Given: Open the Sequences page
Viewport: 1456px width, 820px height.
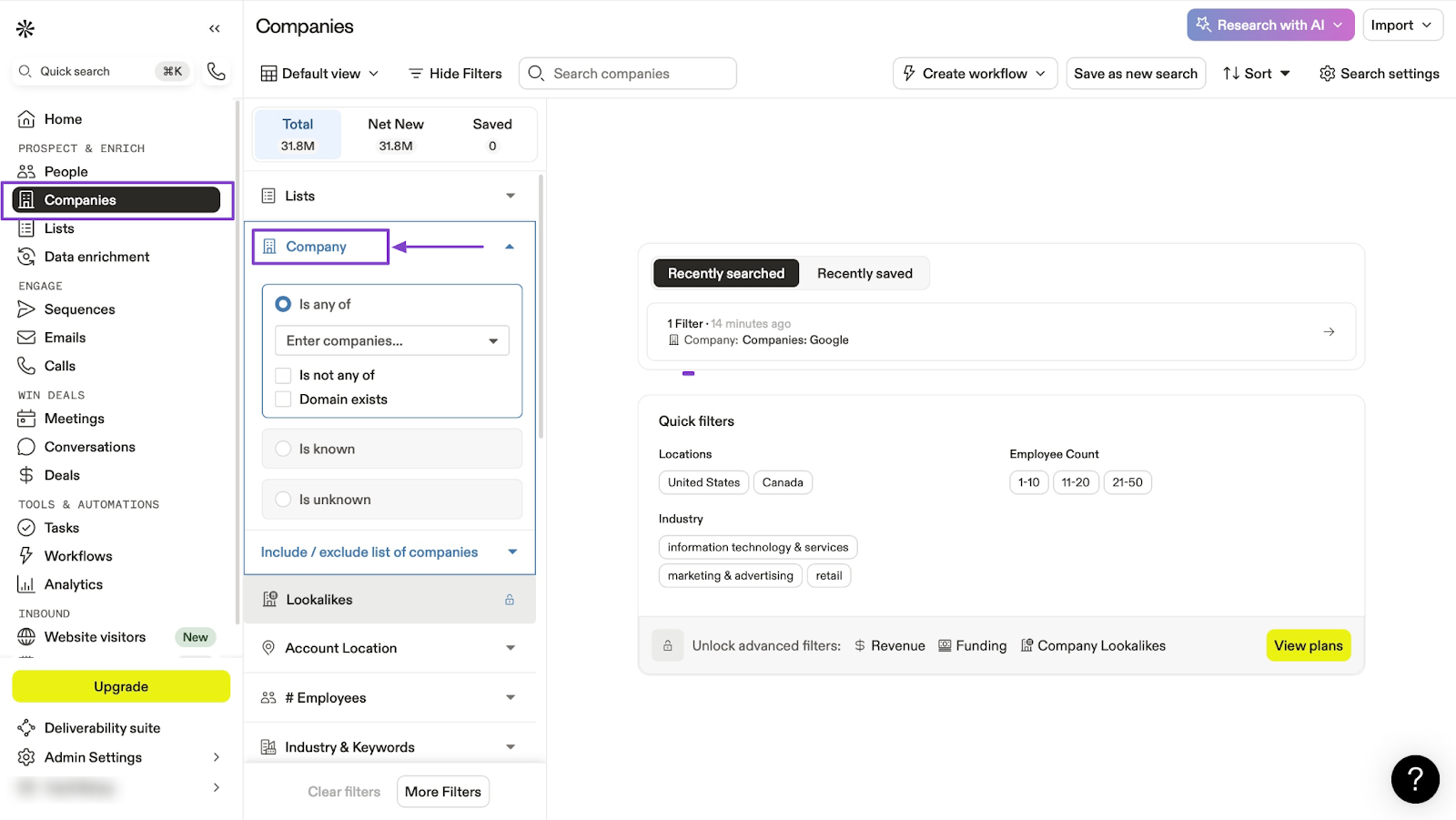Looking at the screenshot, I should point(79,309).
